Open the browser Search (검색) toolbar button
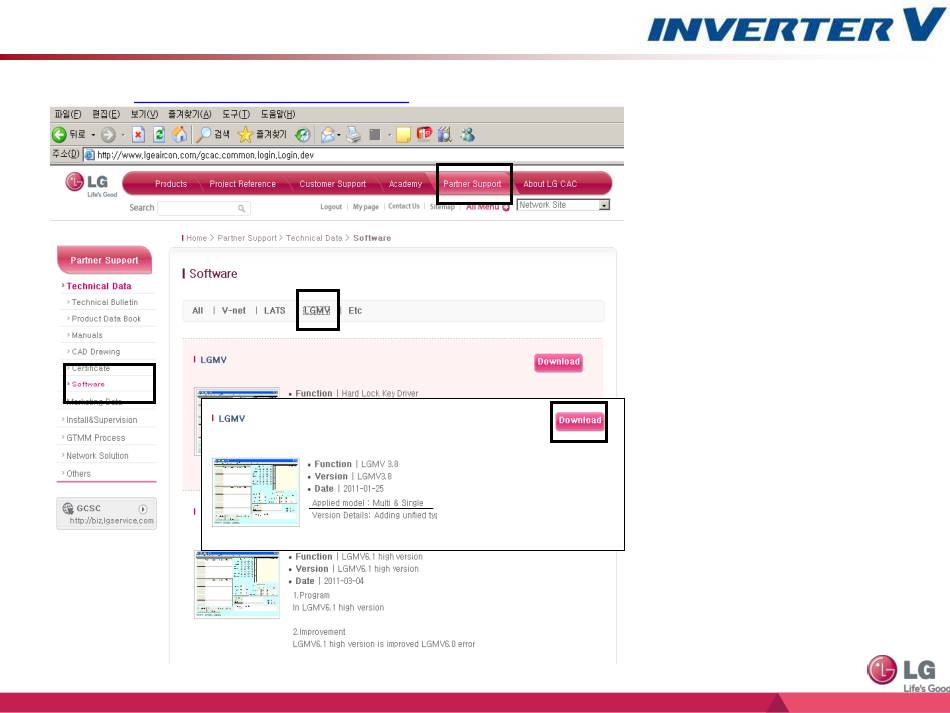The width and height of the screenshot is (950, 713). pyautogui.click(x=212, y=134)
